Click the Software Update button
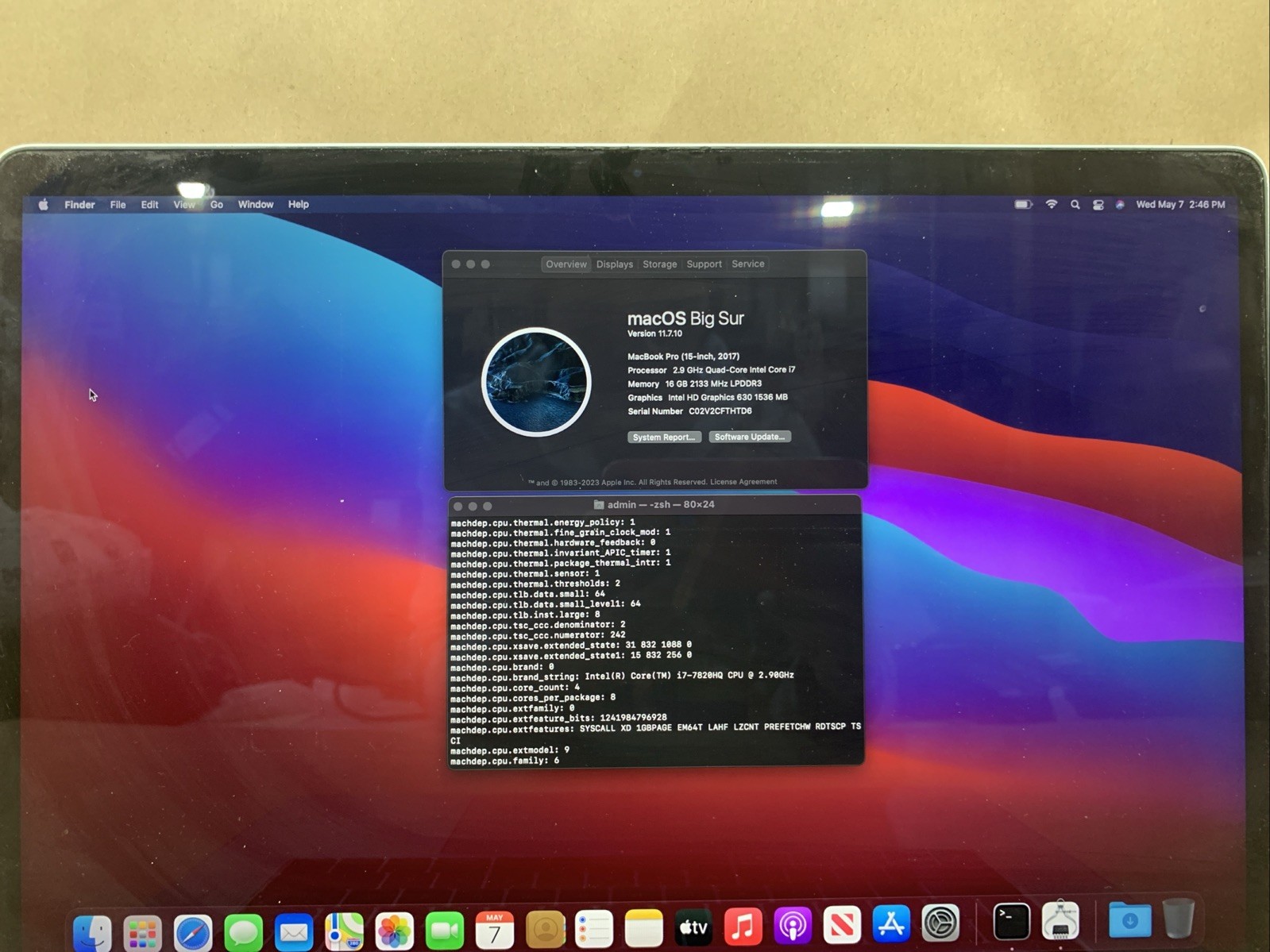1270x952 pixels. coord(750,437)
